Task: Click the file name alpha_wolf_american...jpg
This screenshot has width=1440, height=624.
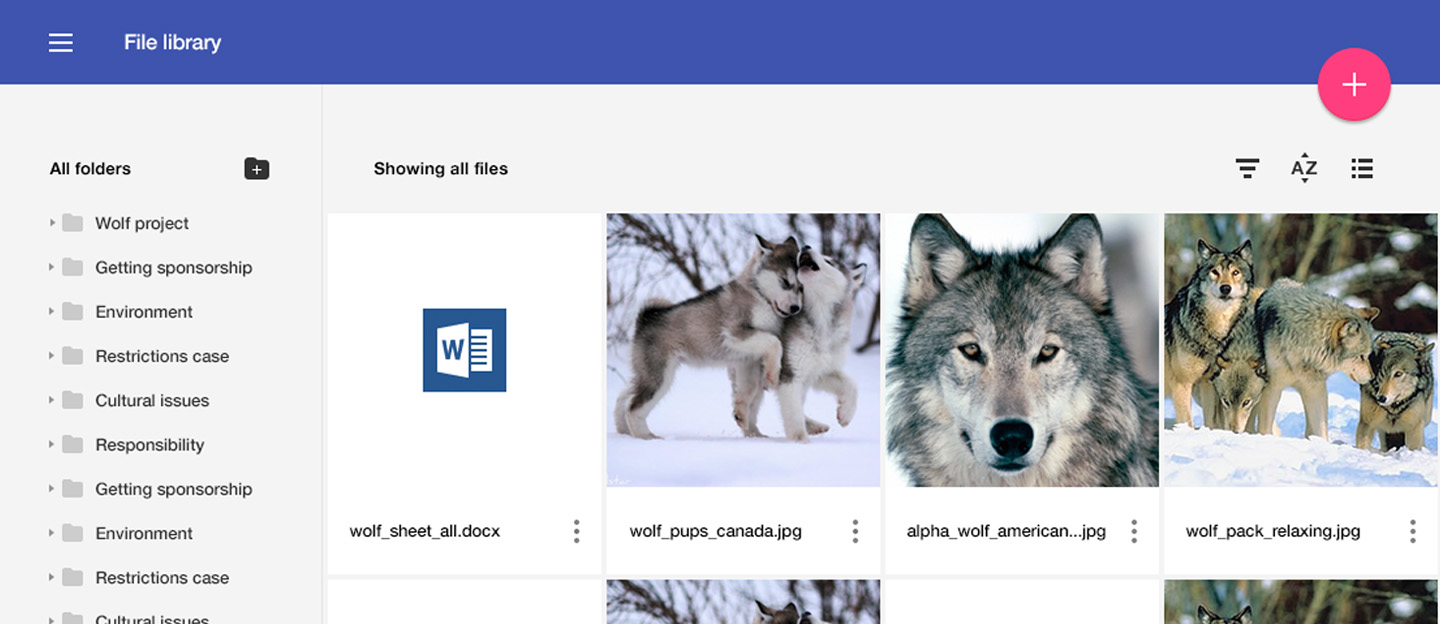Action: tap(1006, 531)
